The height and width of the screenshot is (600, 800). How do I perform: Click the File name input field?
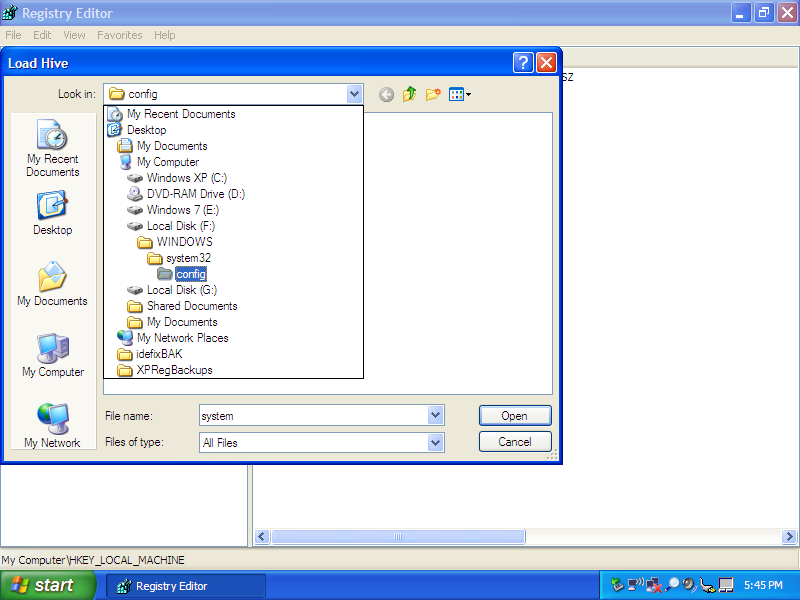click(x=314, y=416)
